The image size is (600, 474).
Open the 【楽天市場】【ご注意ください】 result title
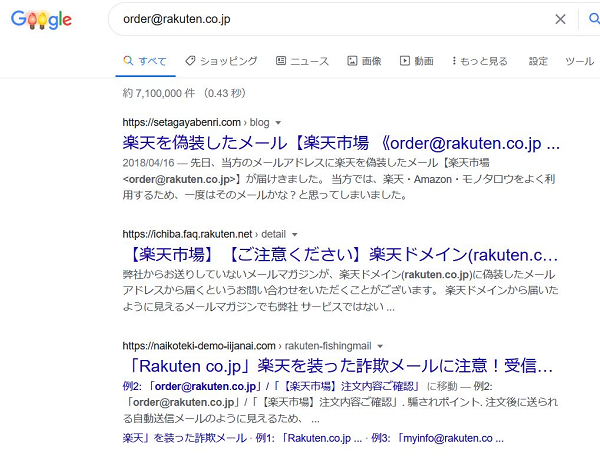coord(341,255)
